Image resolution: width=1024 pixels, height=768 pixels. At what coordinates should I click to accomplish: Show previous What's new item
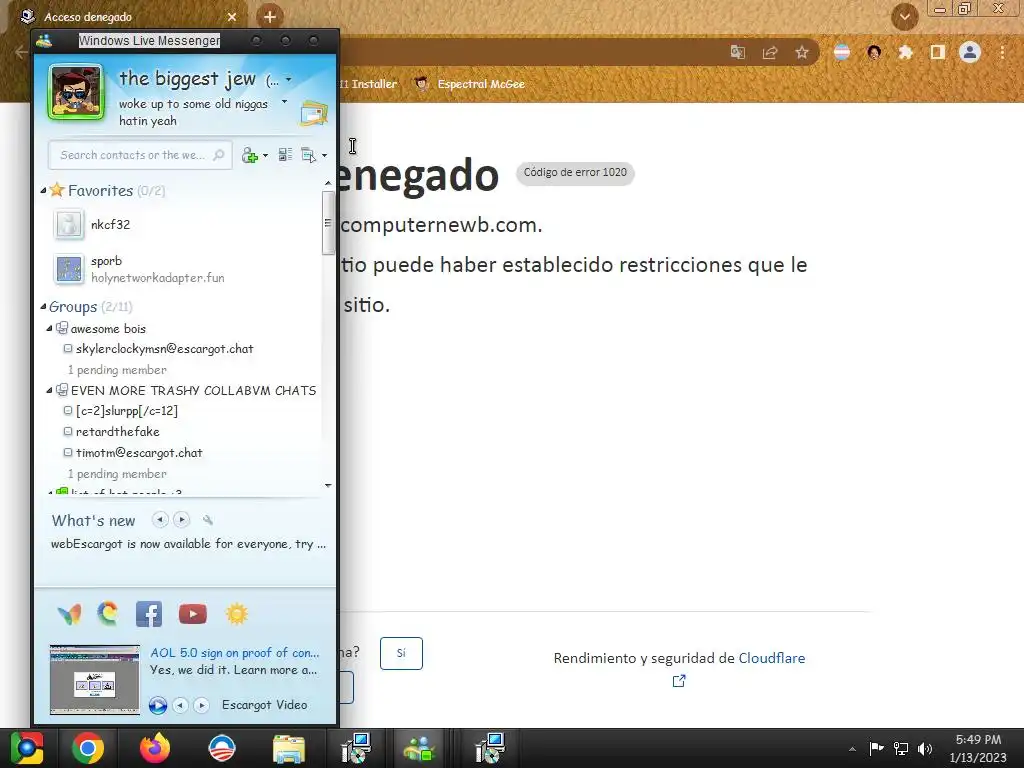pyautogui.click(x=160, y=520)
